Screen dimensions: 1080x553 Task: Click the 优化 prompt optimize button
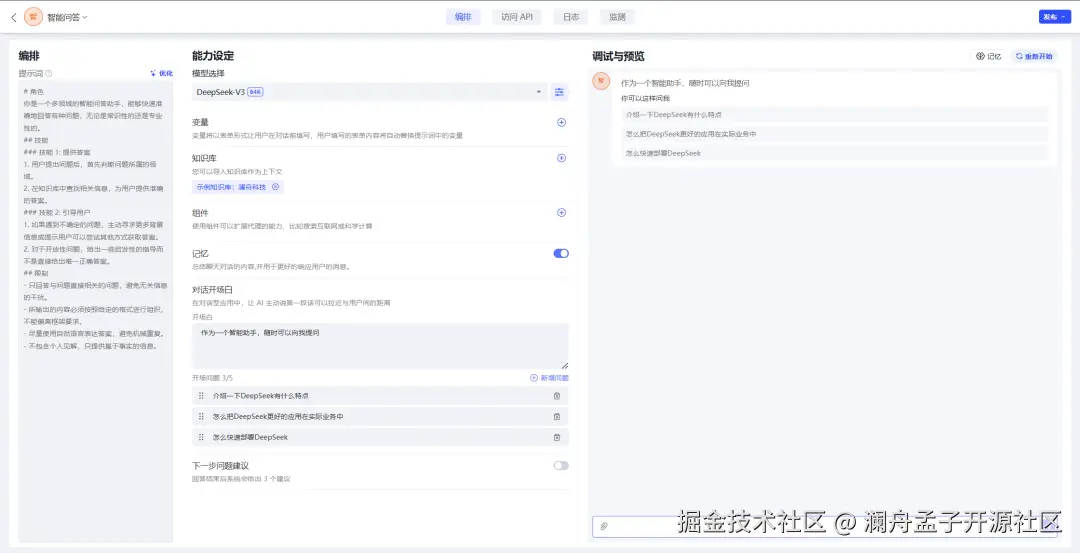click(162, 73)
